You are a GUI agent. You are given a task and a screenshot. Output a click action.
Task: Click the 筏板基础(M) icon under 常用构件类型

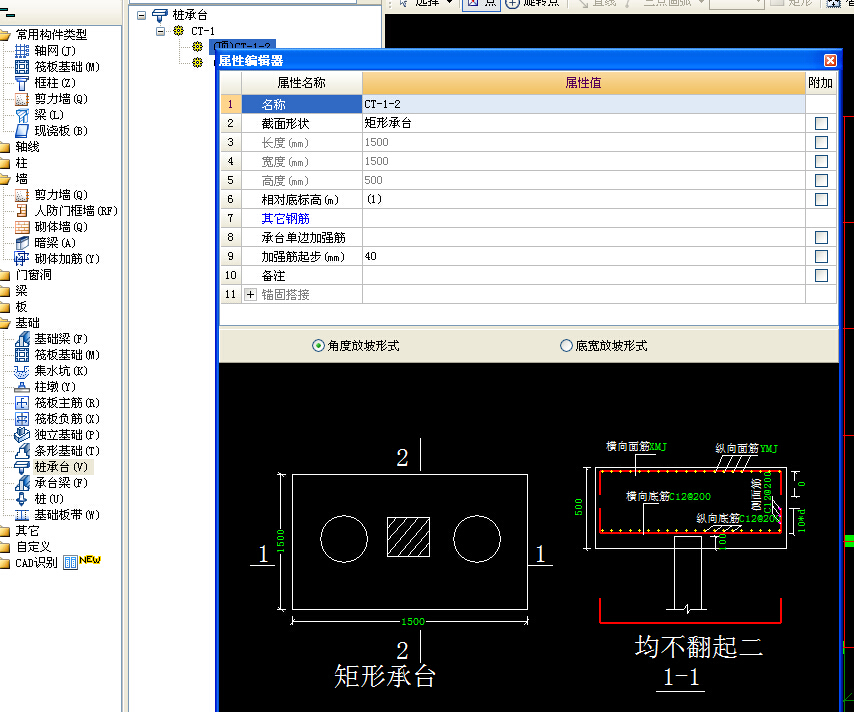pos(22,67)
